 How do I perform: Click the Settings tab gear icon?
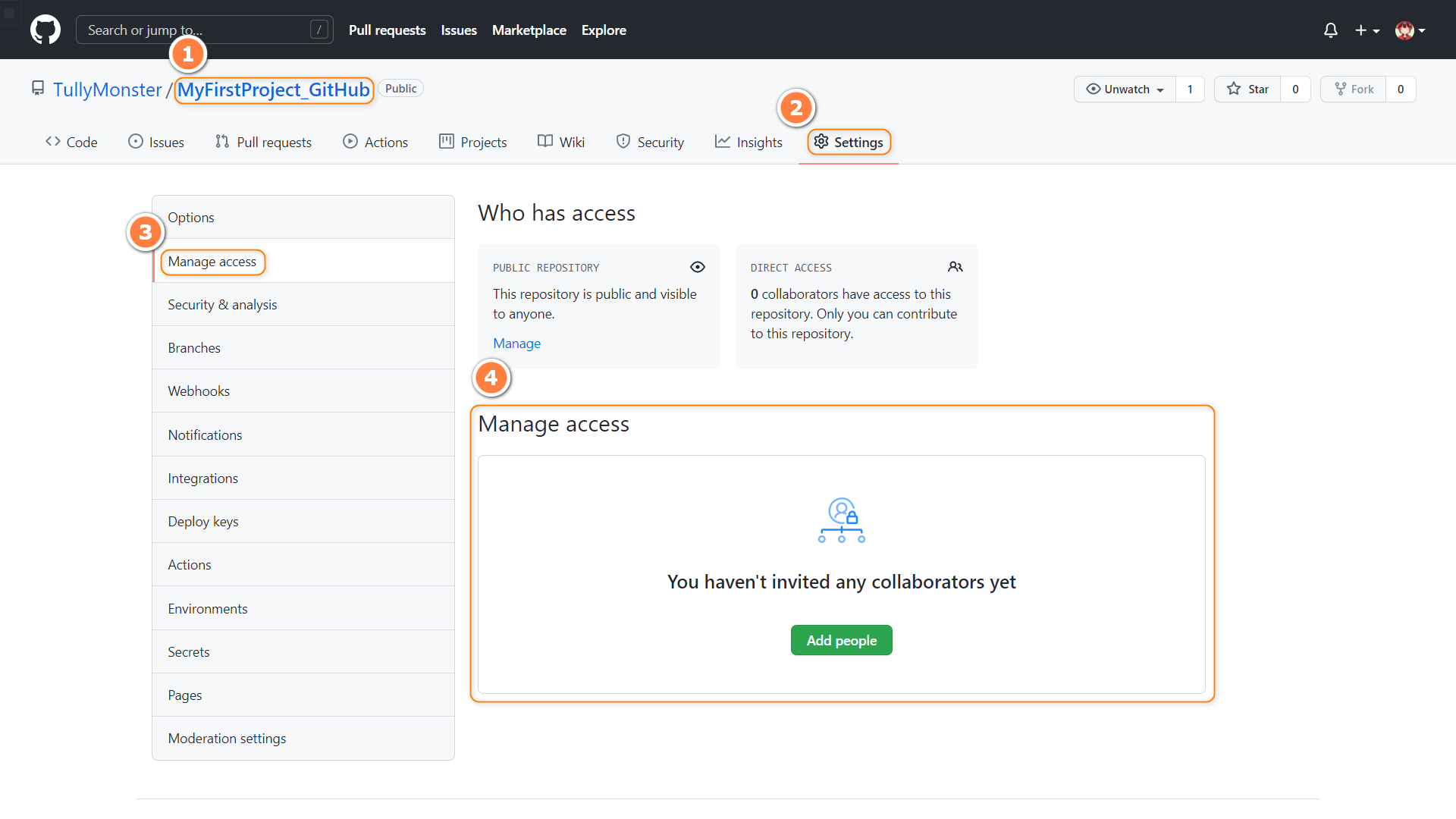click(x=821, y=141)
